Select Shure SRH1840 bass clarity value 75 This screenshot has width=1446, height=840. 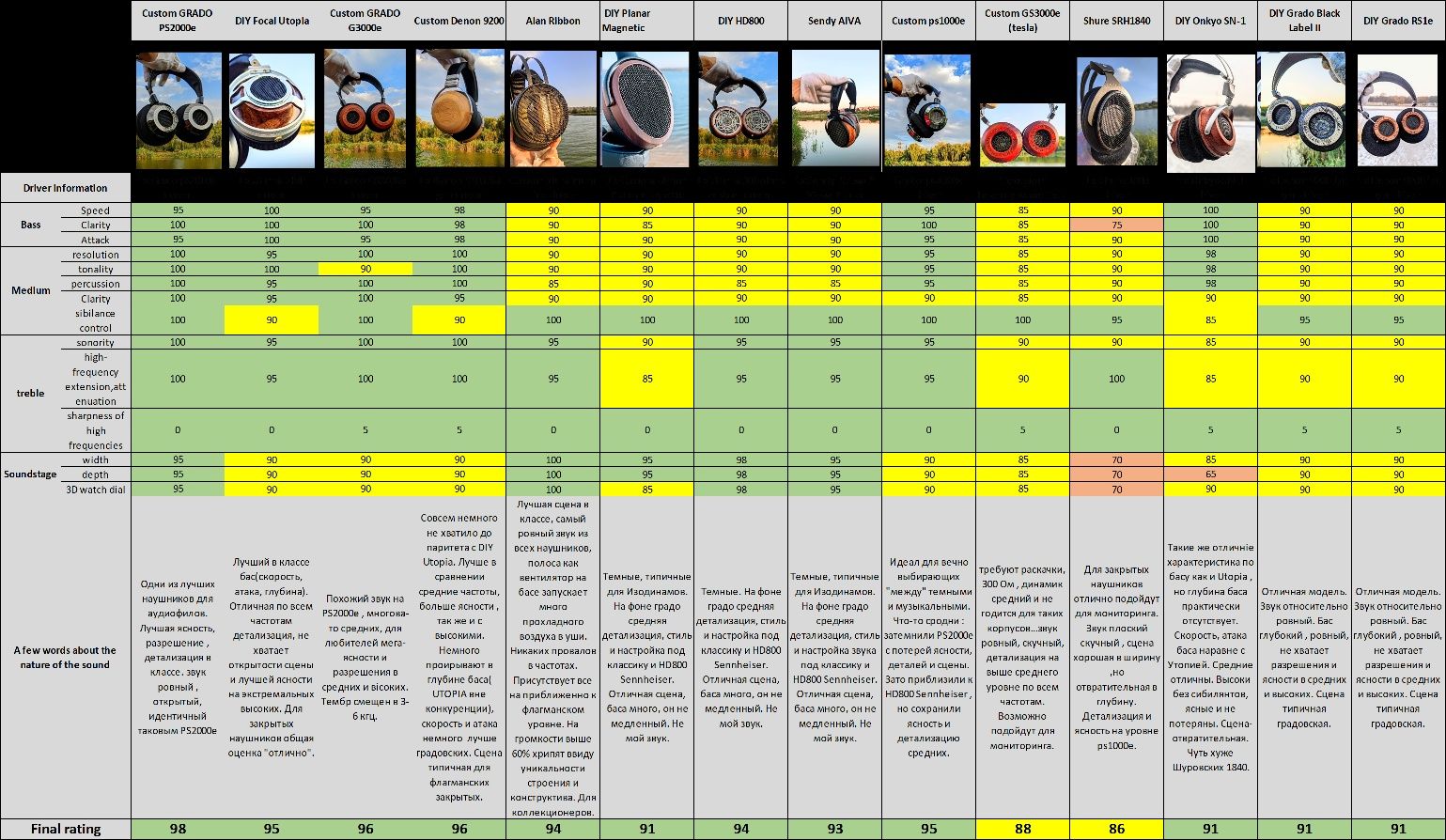1116,226
